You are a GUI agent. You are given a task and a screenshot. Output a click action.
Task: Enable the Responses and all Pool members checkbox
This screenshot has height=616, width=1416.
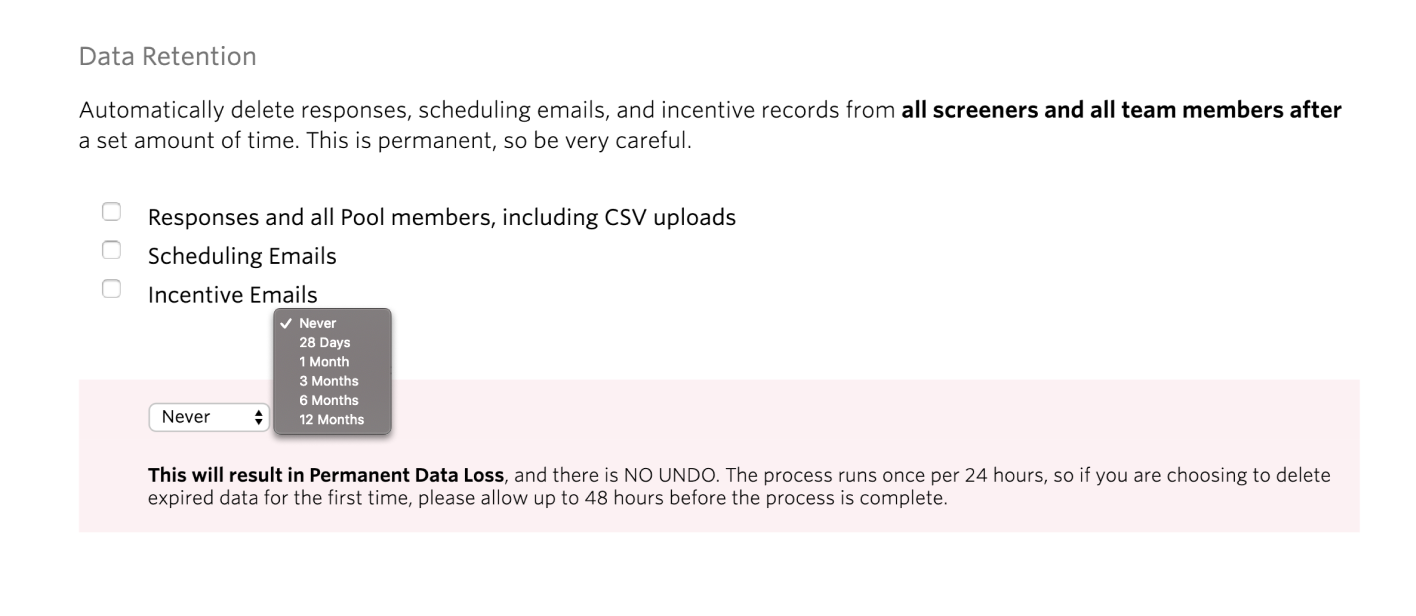pos(110,209)
